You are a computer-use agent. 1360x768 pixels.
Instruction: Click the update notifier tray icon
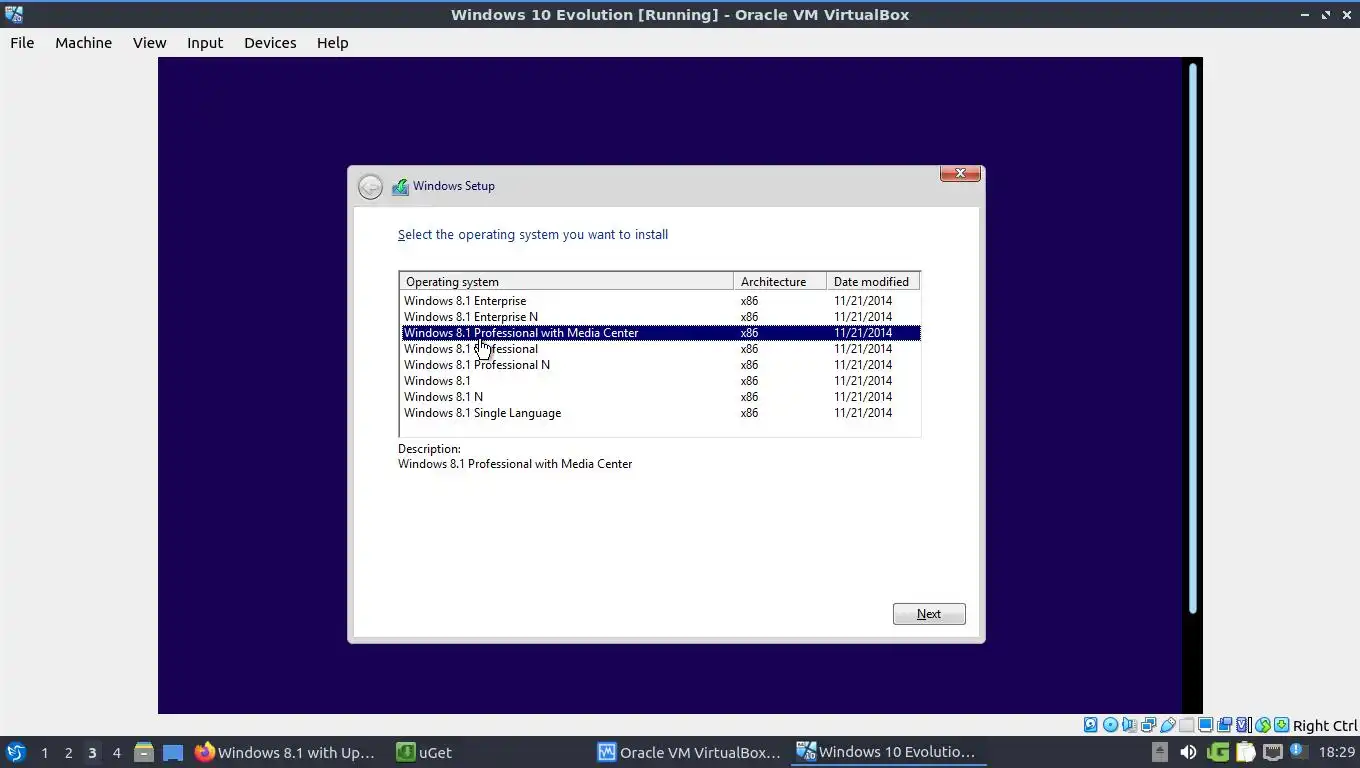point(1298,751)
